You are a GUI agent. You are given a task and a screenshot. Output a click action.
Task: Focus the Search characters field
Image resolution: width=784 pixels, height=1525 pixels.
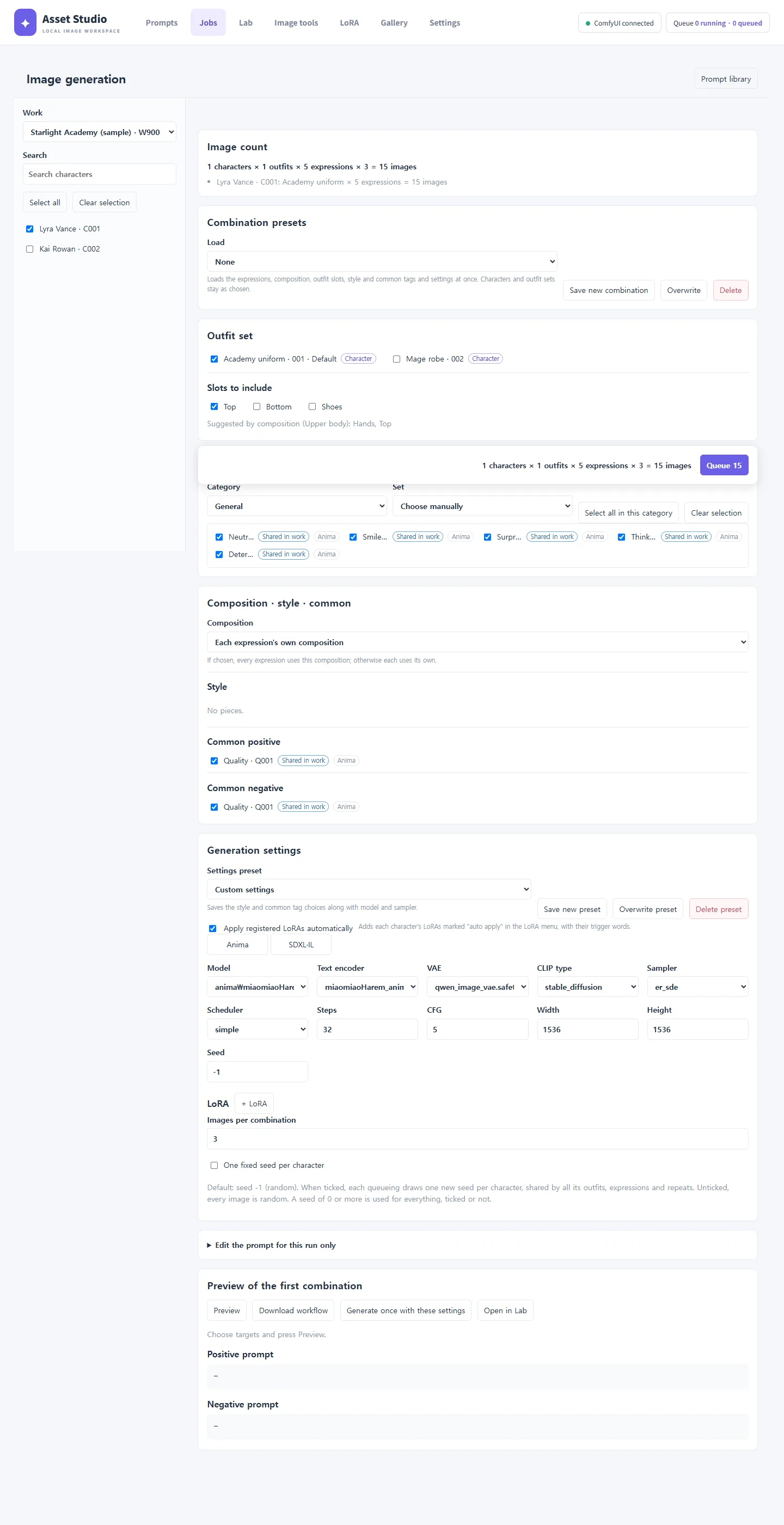coord(100,174)
